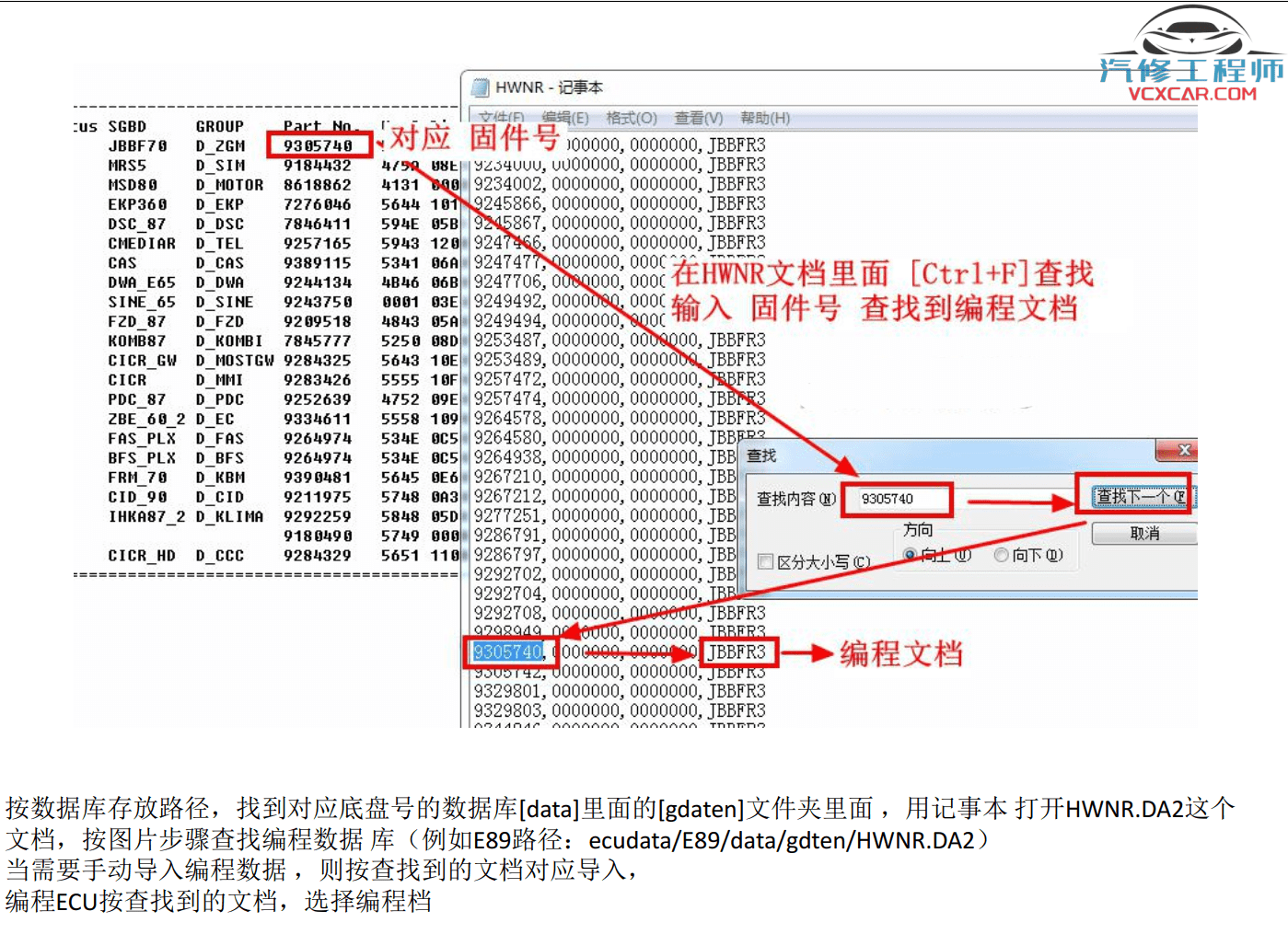
Task: Enable the 区分大小写 case-sensitive checkbox
Action: pos(765,561)
